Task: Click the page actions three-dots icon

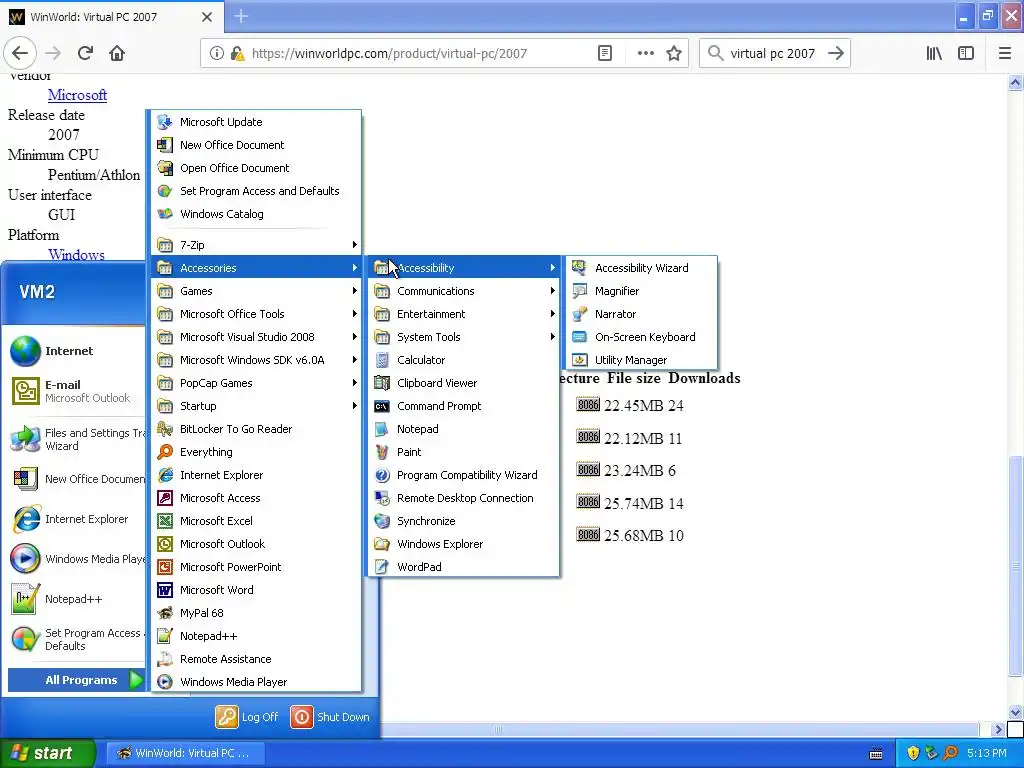Action: 645,54
